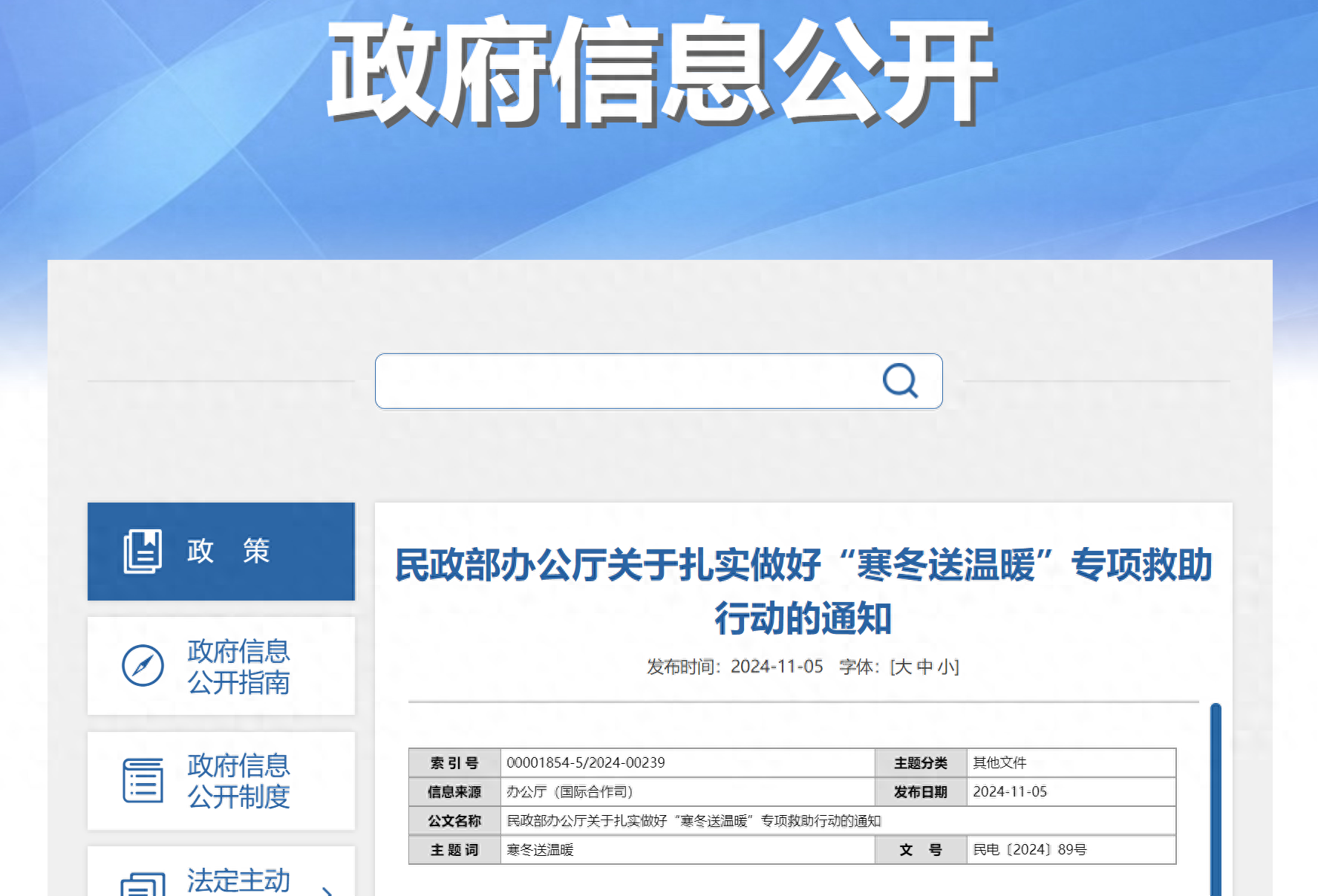Click table date 2024-11-05 beside 发布日期
Viewport: 1318px width, 896px height.
point(1010,791)
